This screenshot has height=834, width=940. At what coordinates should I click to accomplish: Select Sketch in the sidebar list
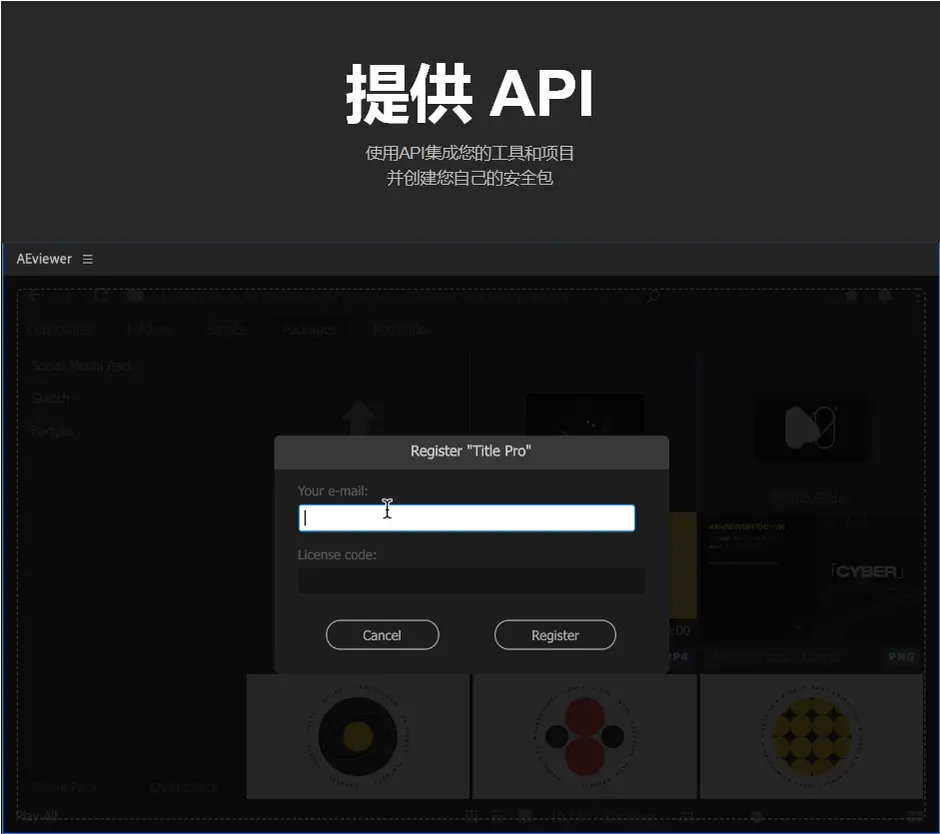(x=51, y=398)
